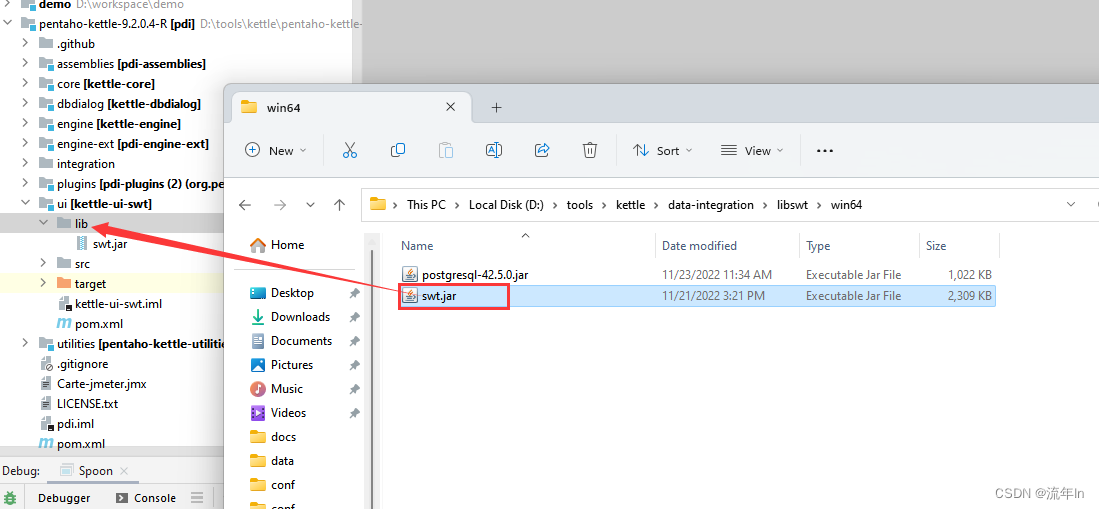Open the See more ellipsis menu
This screenshot has height=509, width=1099.
(x=825, y=151)
